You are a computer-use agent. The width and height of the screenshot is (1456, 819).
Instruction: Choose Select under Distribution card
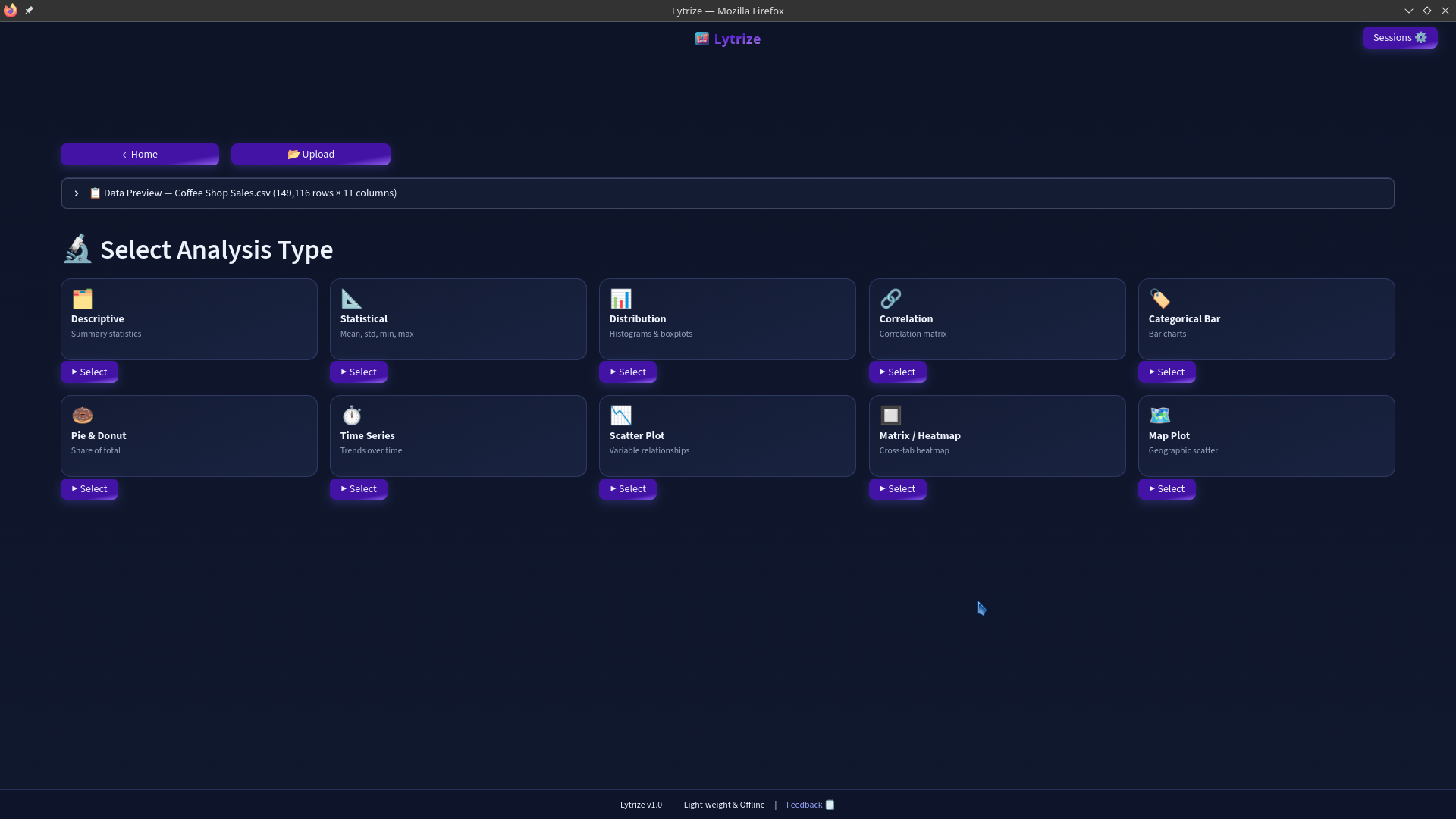(x=628, y=372)
